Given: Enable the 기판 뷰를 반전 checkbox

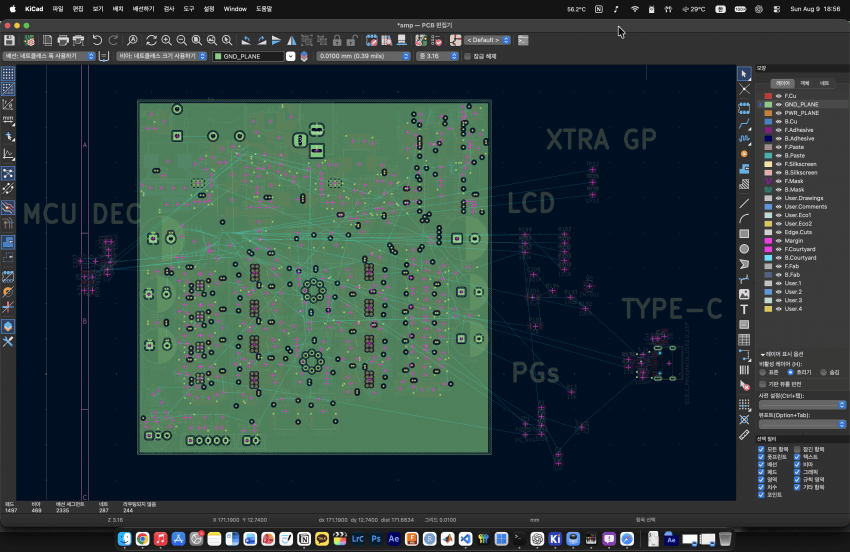Looking at the screenshot, I should (763, 384).
